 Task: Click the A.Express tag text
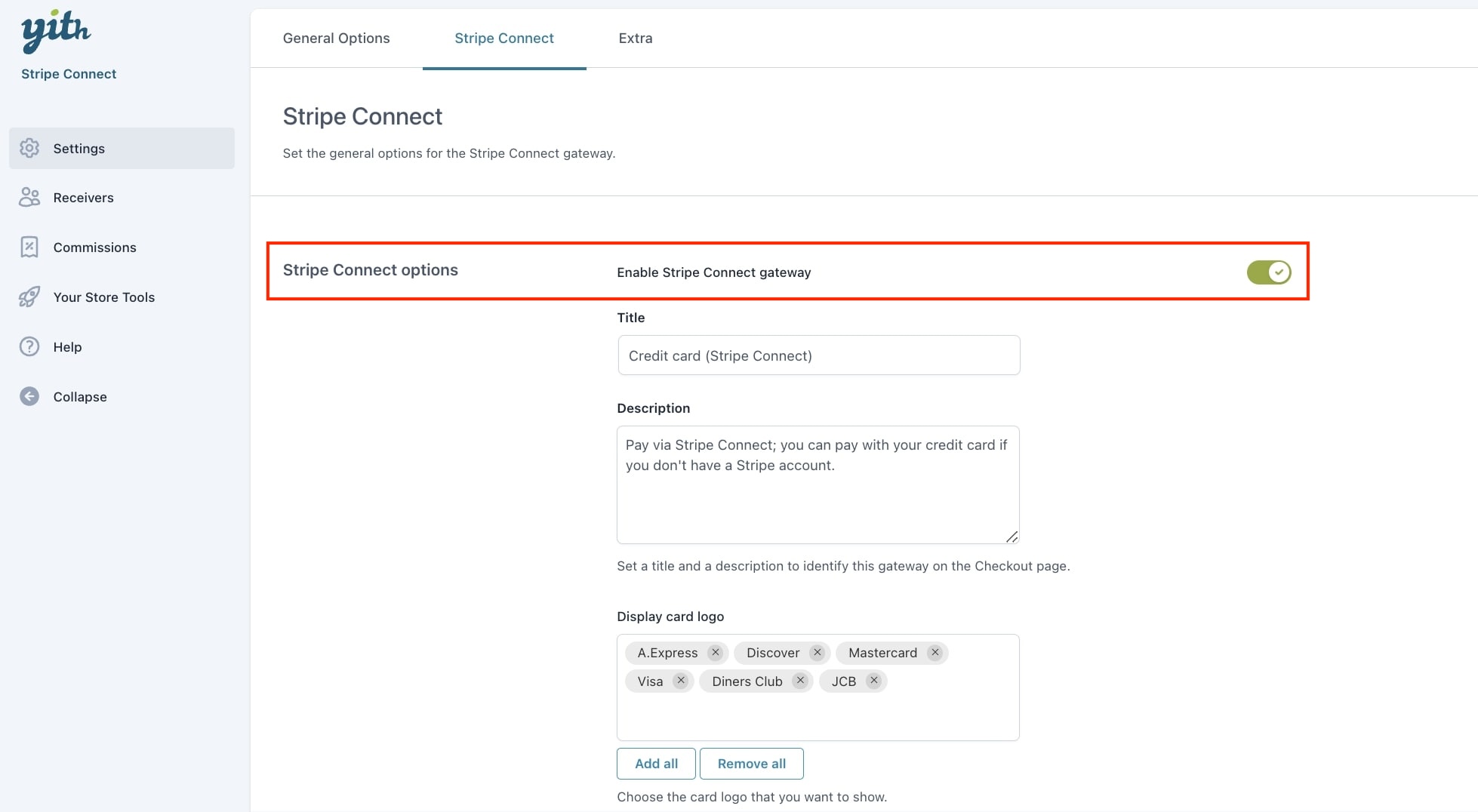(667, 653)
